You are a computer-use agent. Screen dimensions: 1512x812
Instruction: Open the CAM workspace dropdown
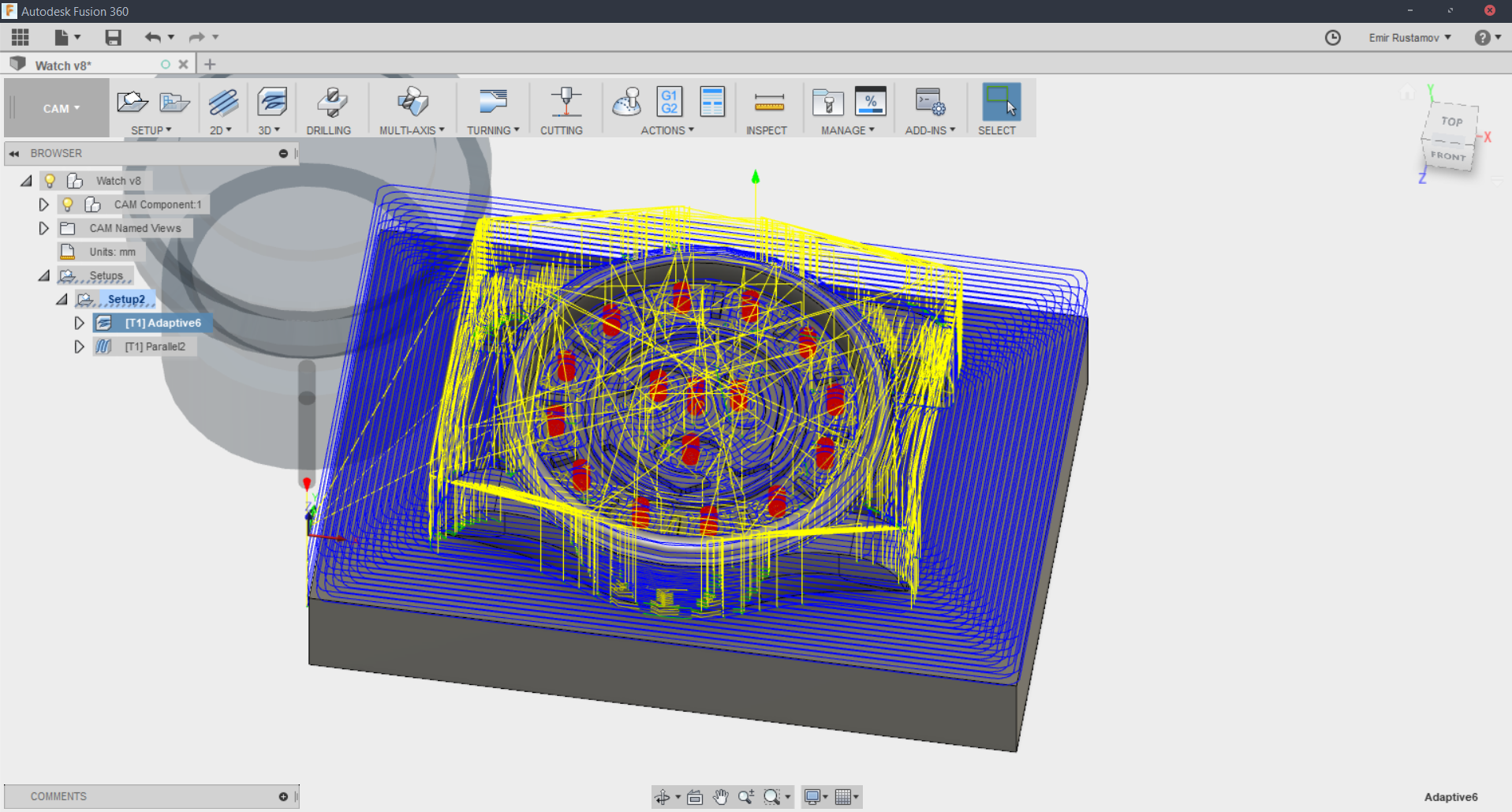click(61, 108)
